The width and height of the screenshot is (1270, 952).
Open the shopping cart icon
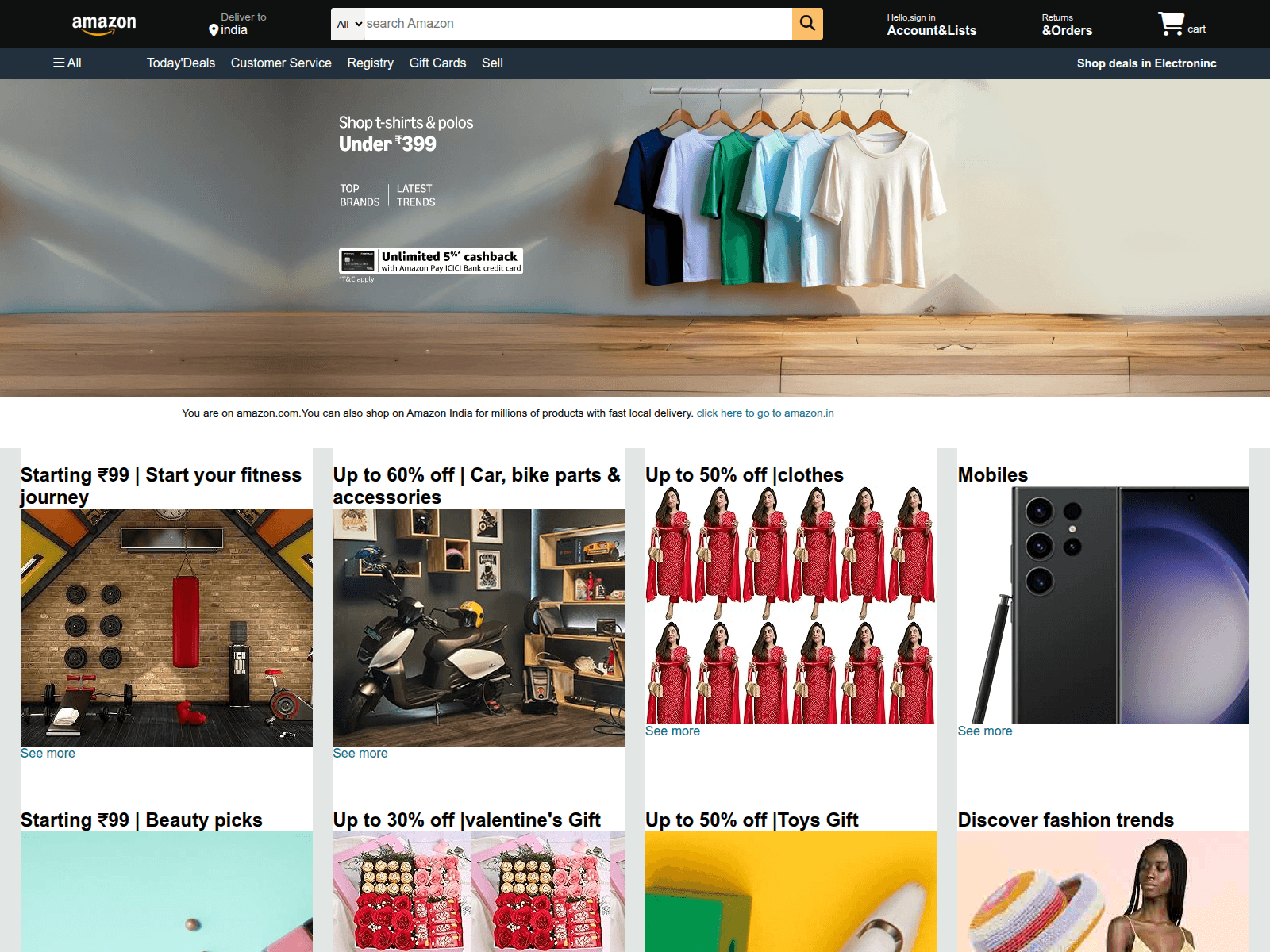[x=1172, y=24]
